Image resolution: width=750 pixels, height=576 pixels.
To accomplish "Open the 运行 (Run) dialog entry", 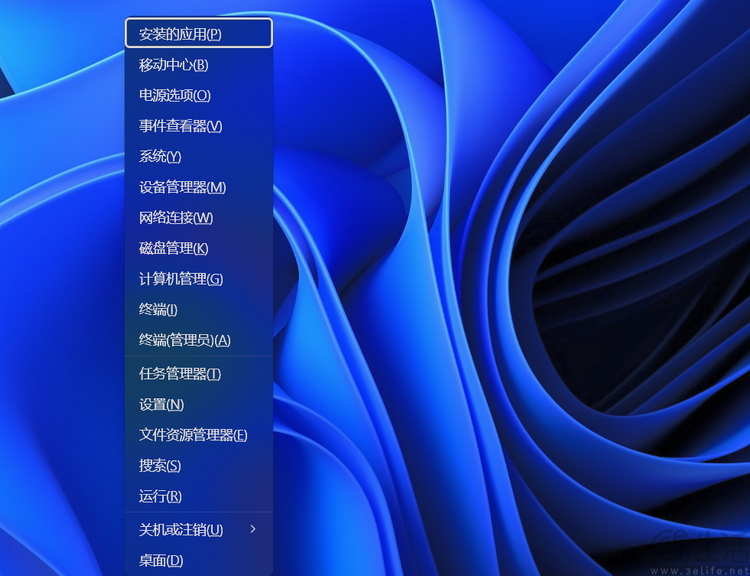I will coord(160,496).
